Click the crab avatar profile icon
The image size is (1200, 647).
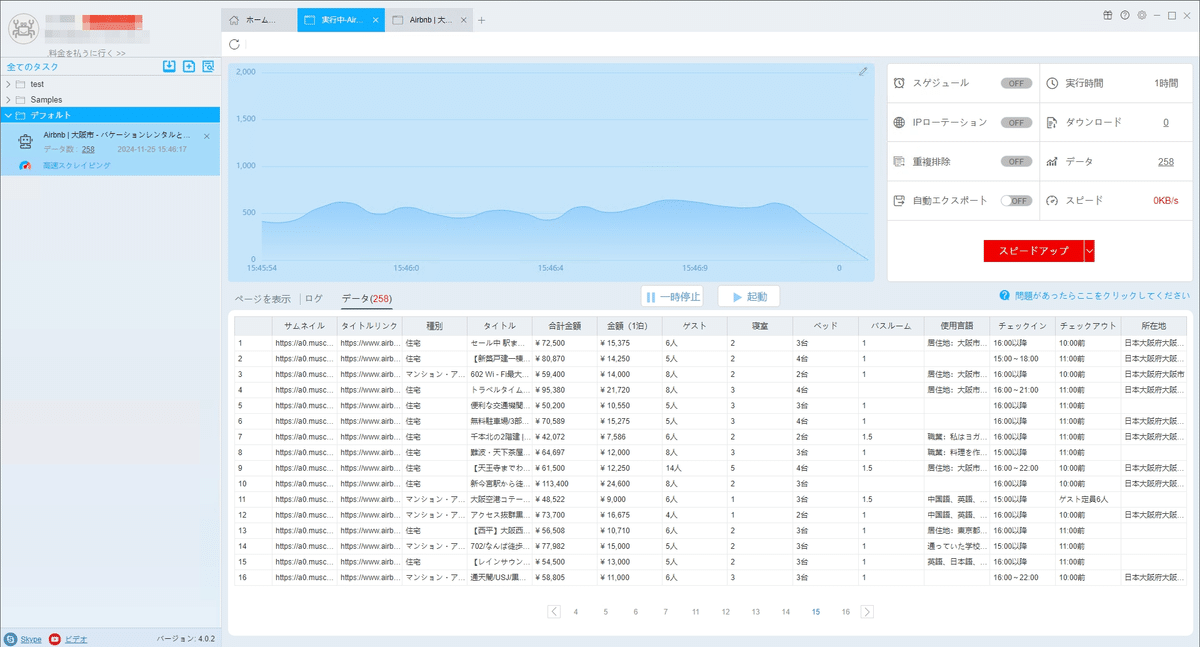click(23, 28)
